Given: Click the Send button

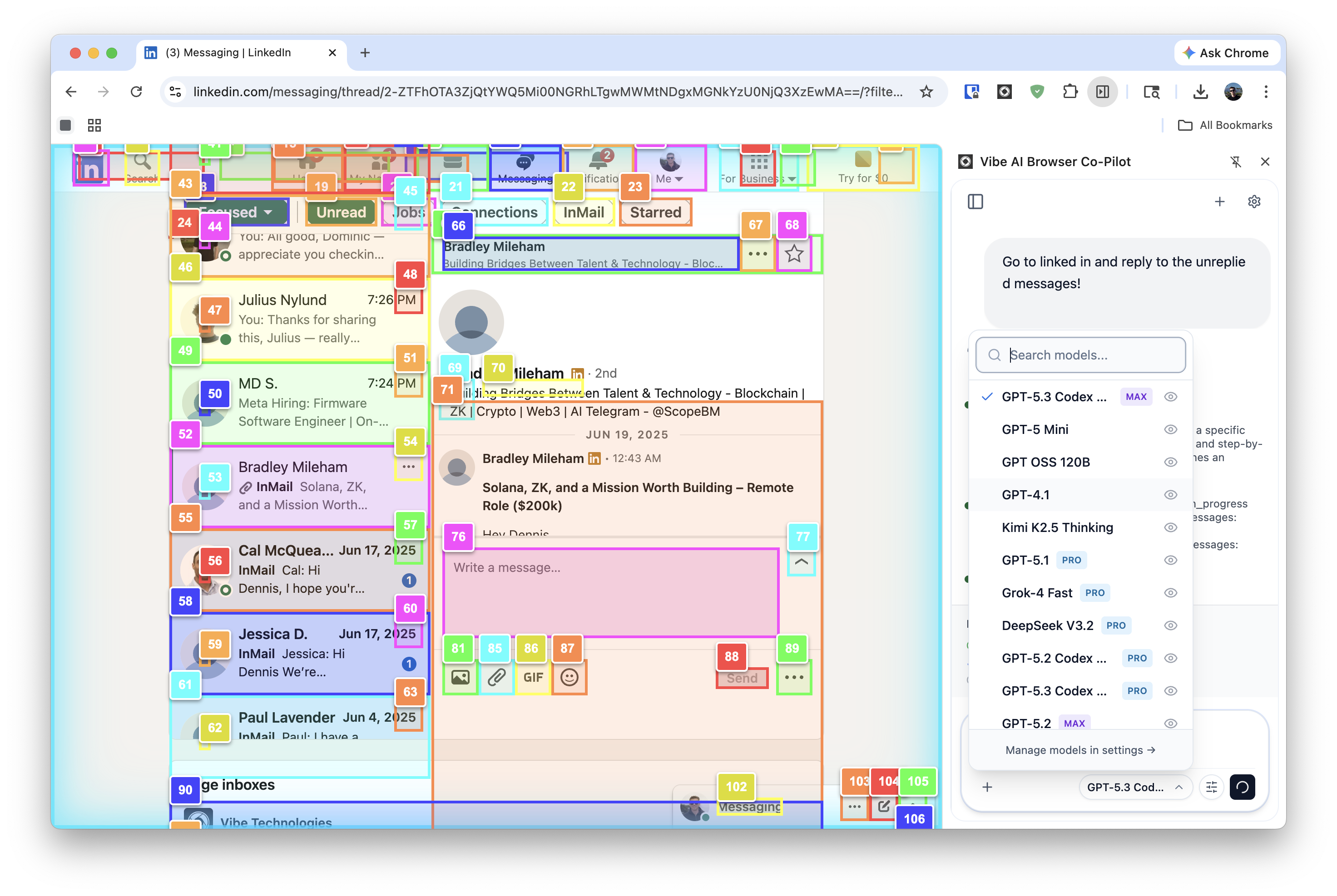Looking at the screenshot, I should tap(742, 678).
